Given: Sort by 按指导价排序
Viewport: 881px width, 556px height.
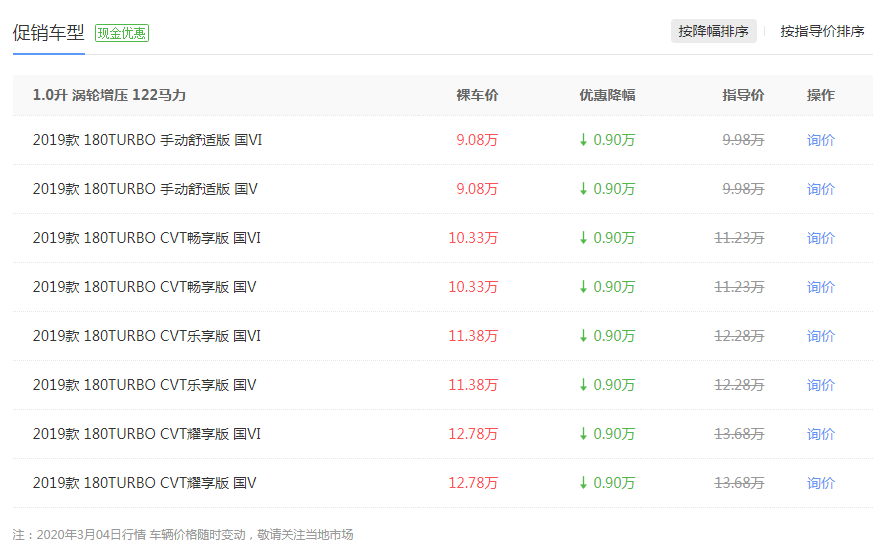Looking at the screenshot, I should (822, 31).
